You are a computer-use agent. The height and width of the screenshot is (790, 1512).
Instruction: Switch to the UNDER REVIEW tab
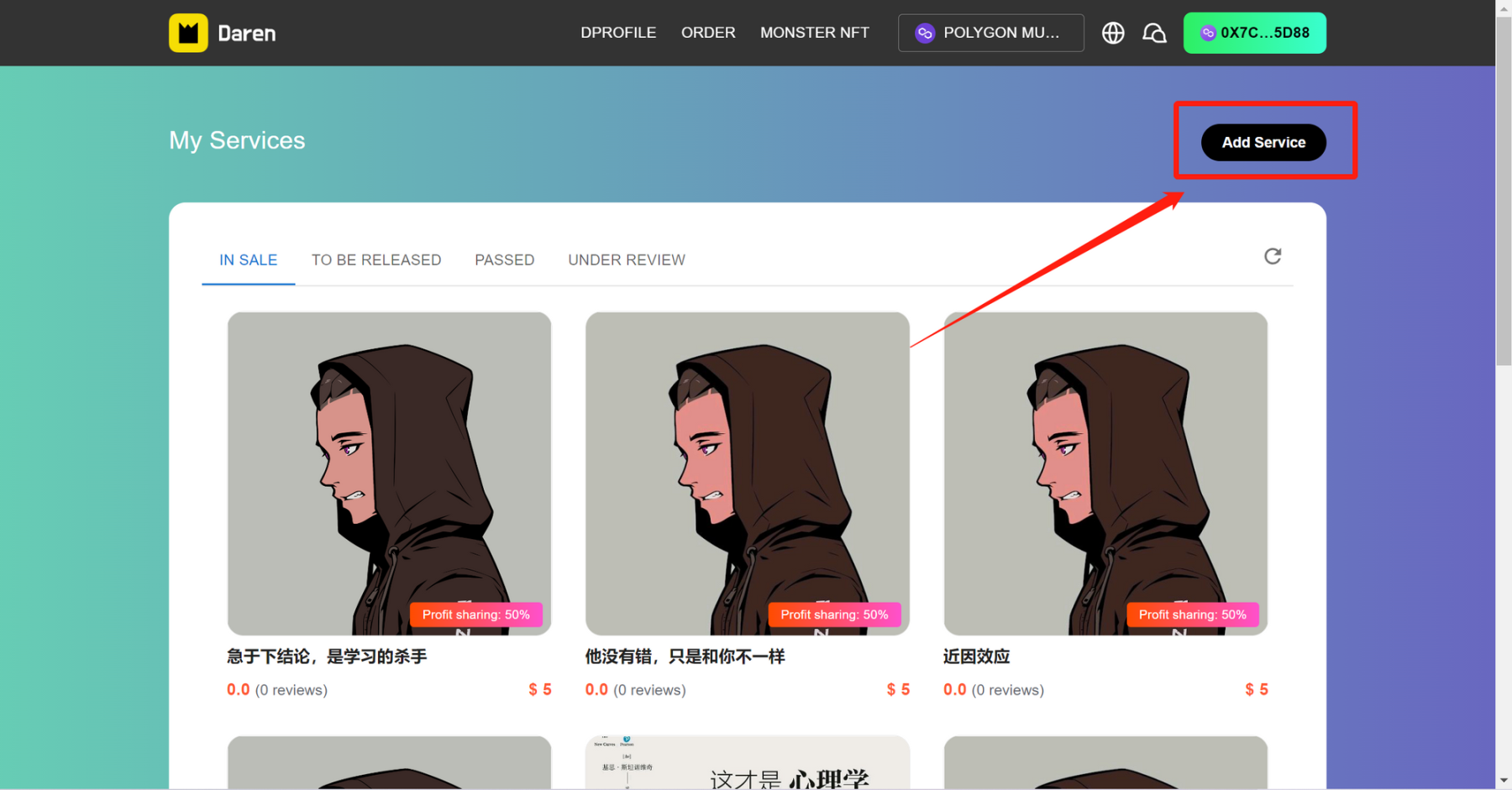click(626, 260)
